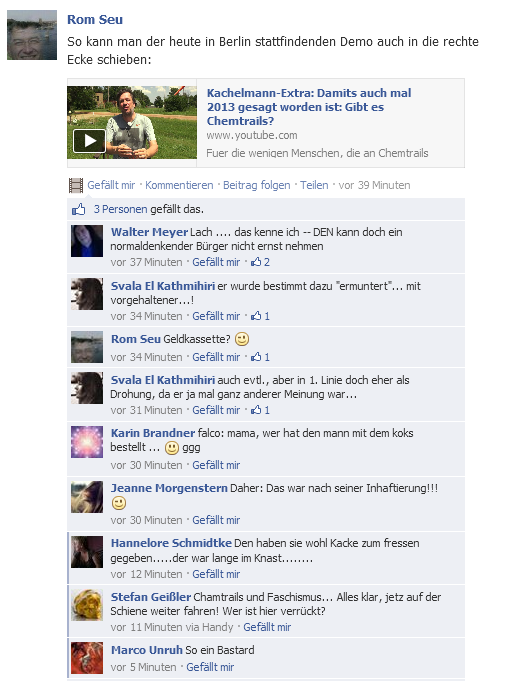Click the thumbs-up icon beside '3 Personen'

[x=79, y=210]
